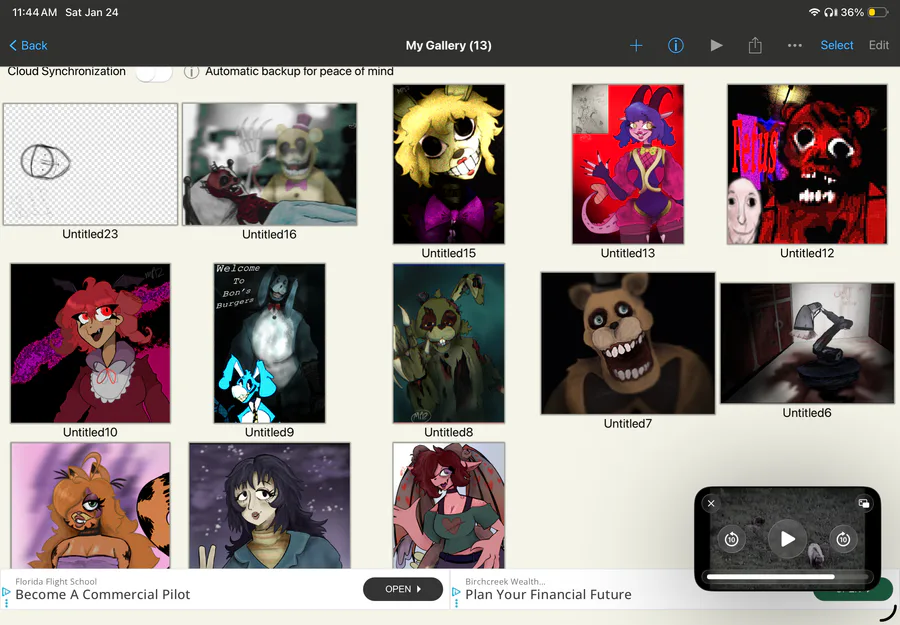
Task: Open the dark-haired girl peace sign thumbnail
Action: [x=269, y=505]
